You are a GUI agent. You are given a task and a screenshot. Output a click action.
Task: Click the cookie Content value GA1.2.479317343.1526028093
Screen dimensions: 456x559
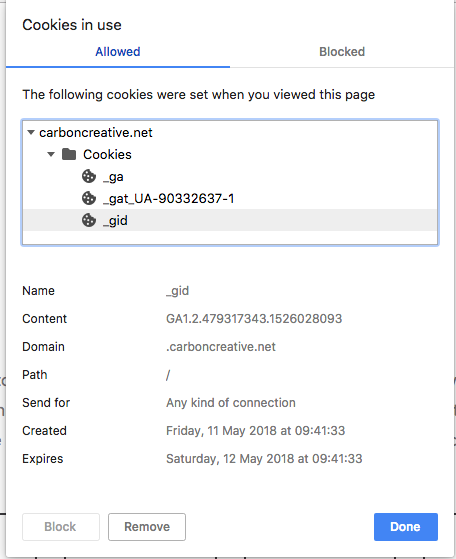(254, 318)
